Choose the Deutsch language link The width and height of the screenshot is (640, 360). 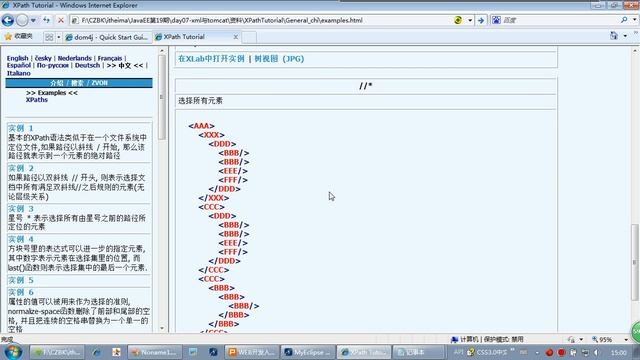point(87,65)
